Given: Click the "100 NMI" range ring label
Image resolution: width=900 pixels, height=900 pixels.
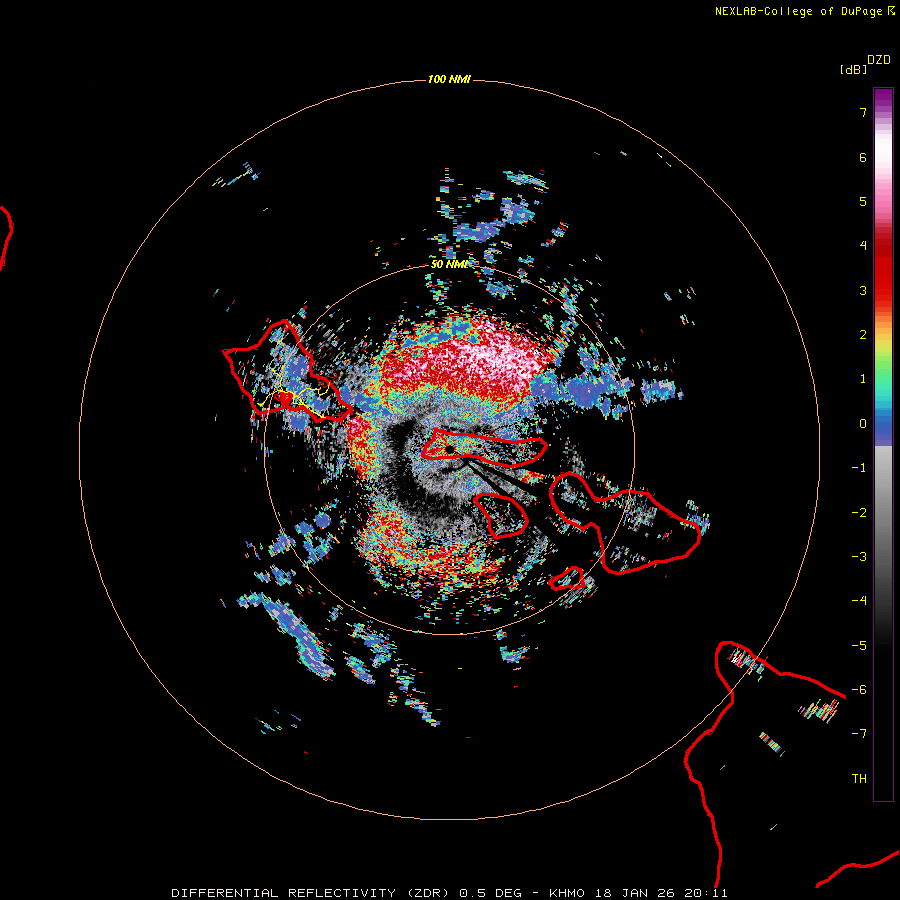Looking at the screenshot, I should 449,79.
